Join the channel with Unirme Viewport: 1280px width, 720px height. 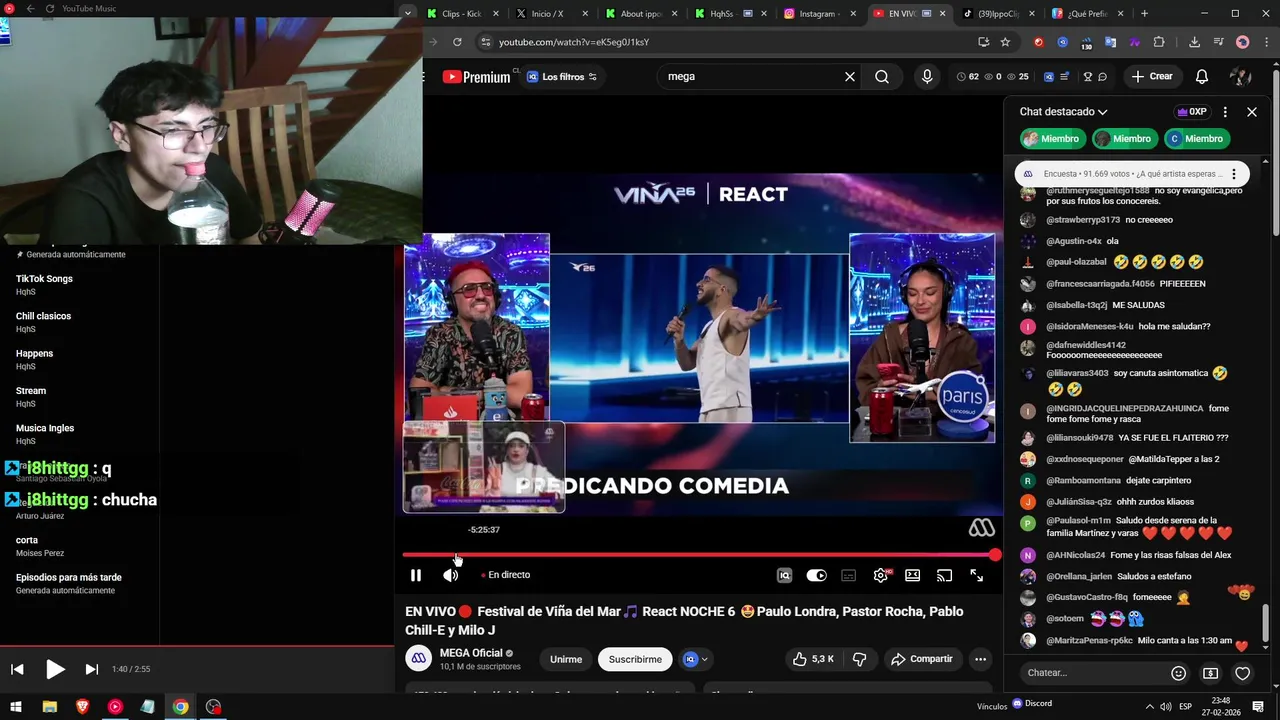[x=566, y=659]
